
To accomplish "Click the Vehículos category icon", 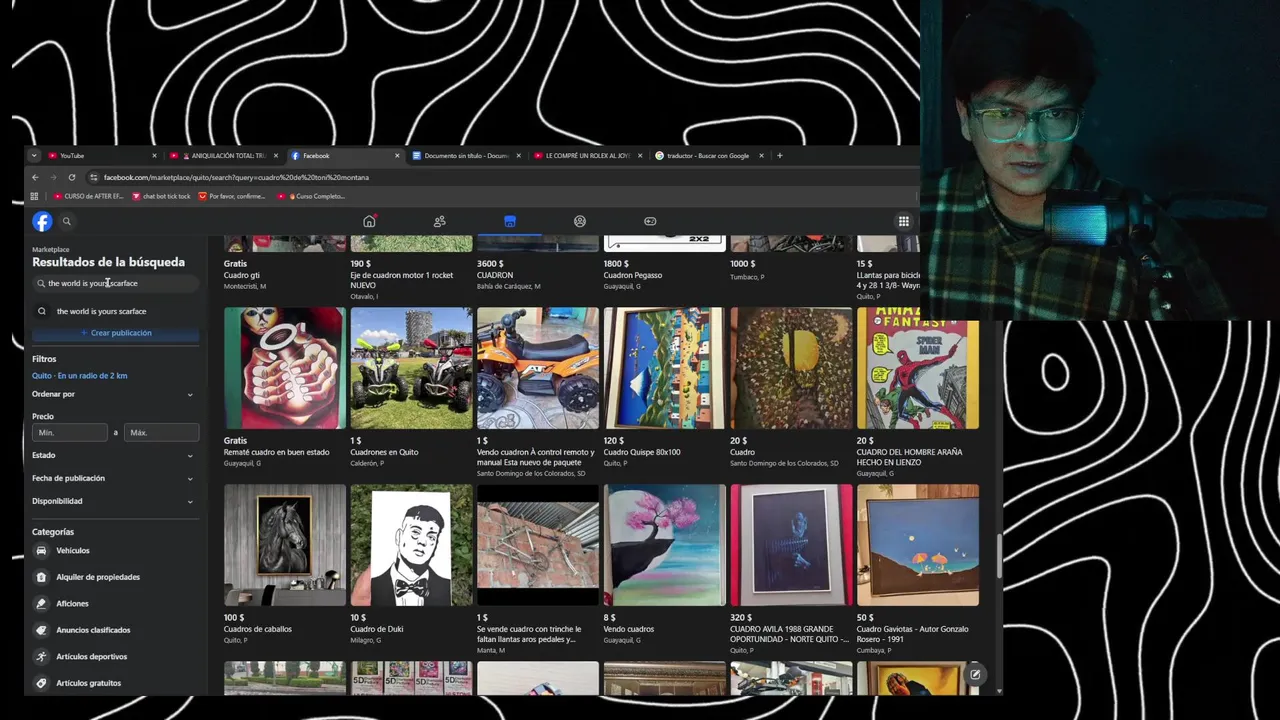I will [41, 550].
